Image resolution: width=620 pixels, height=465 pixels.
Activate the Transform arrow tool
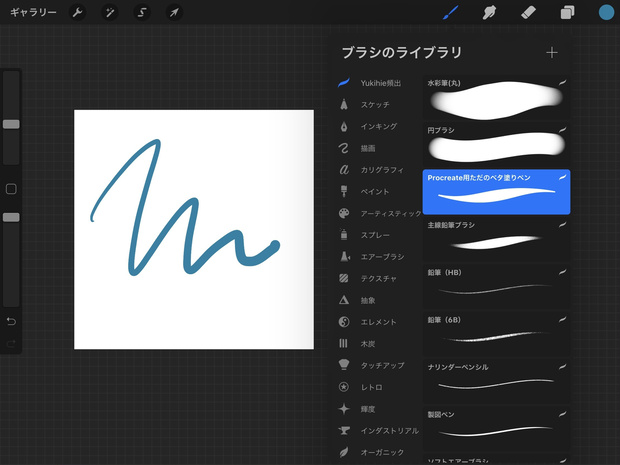pos(174,13)
